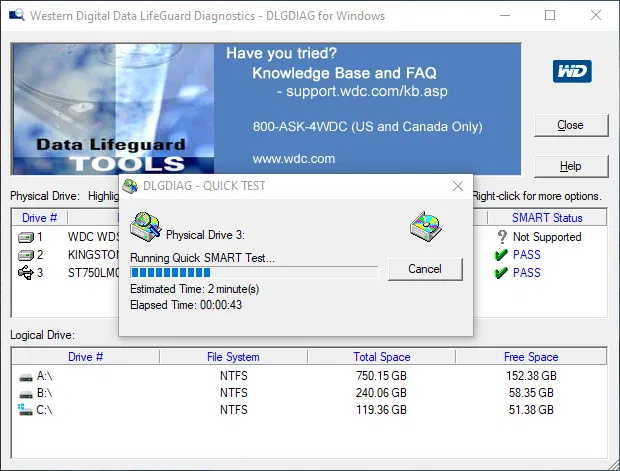The height and width of the screenshot is (471, 620).
Task: Click drive 2's green PASS checkmark
Action: [x=501, y=255]
